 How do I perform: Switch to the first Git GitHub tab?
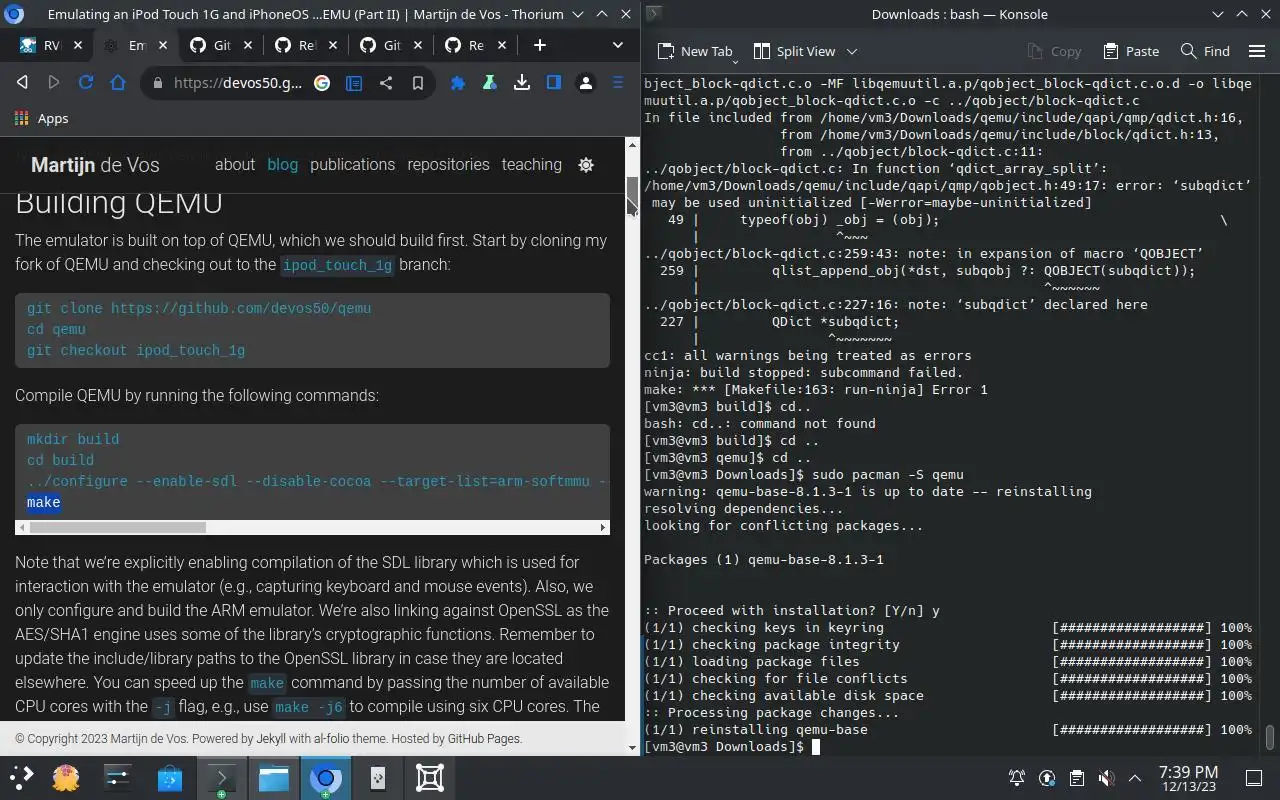pos(210,45)
